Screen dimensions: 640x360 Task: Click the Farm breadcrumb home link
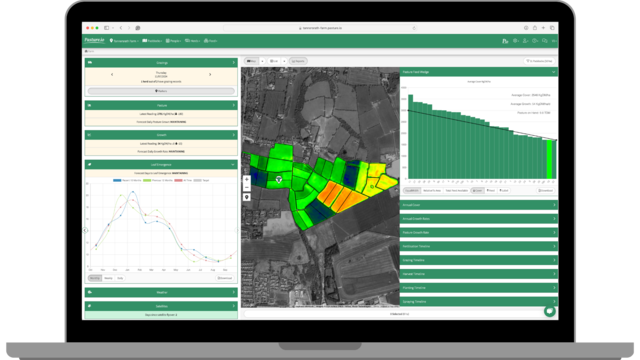(x=89, y=51)
